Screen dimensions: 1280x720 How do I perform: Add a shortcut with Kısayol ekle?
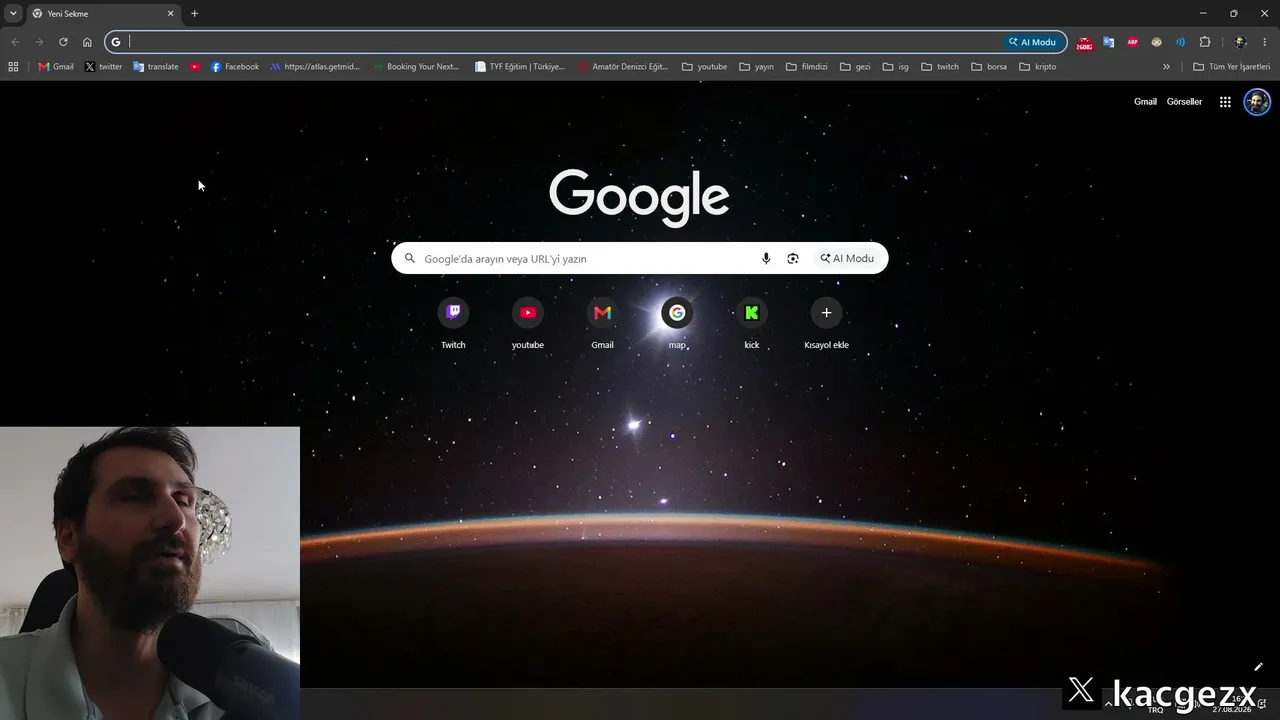coord(826,323)
